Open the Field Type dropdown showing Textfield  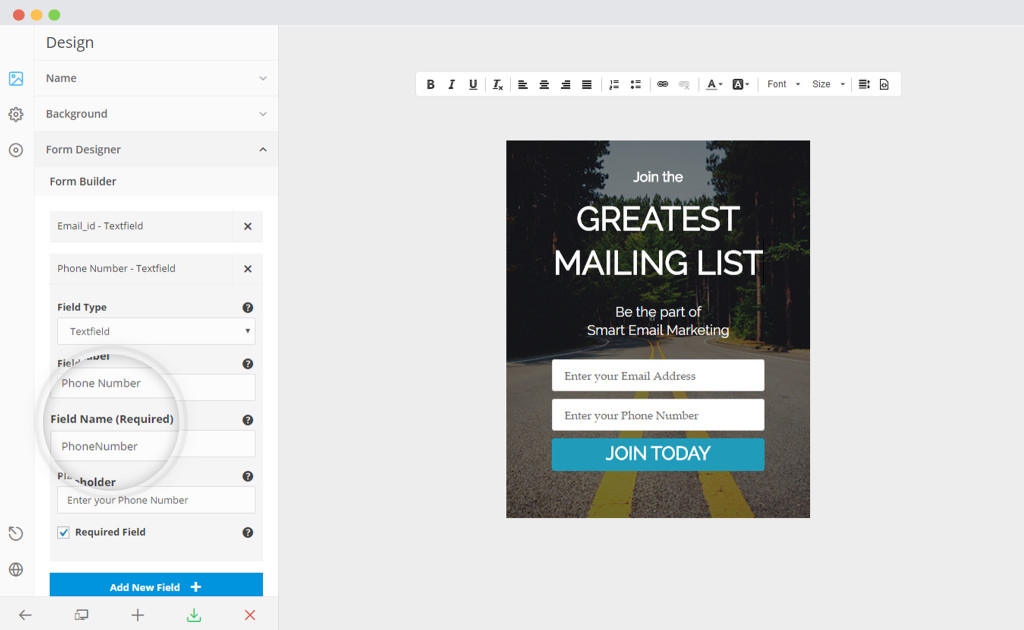pyautogui.click(x=155, y=331)
